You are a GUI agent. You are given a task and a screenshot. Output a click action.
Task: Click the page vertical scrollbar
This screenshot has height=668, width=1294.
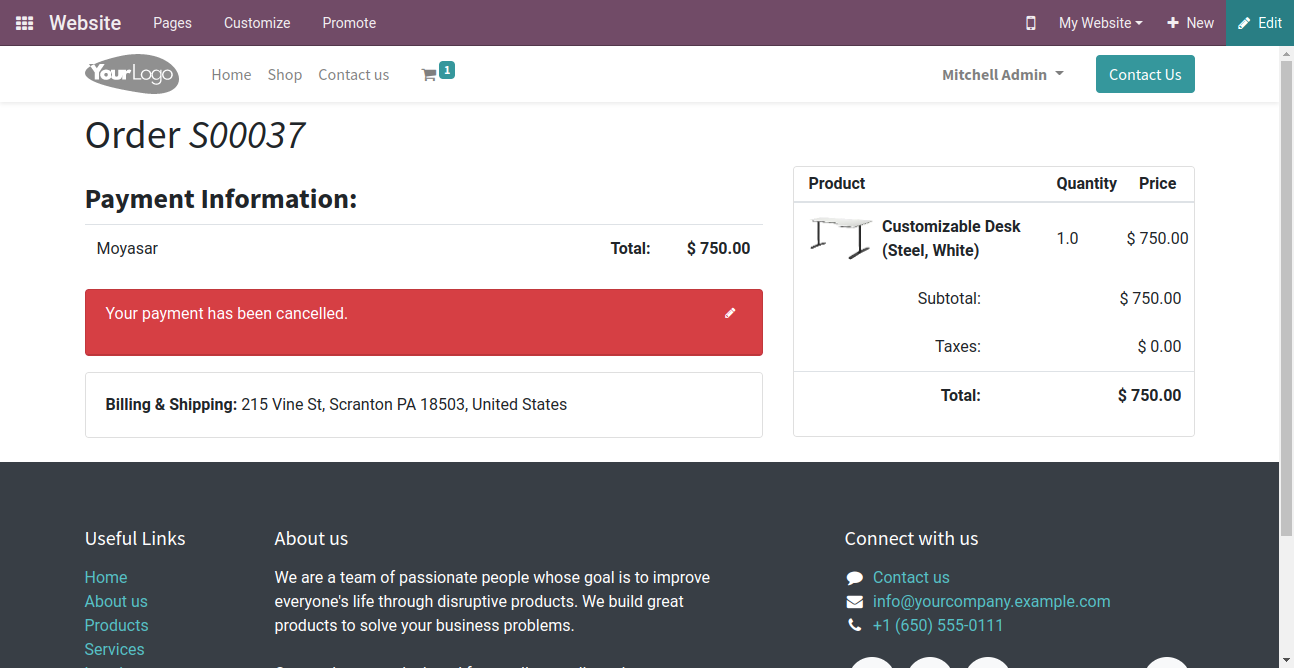tap(1286, 300)
